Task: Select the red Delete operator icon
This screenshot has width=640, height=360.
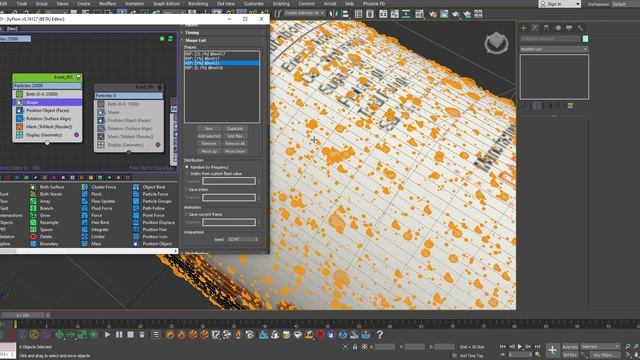Action: pyautogui.click(x=33, y=236)
